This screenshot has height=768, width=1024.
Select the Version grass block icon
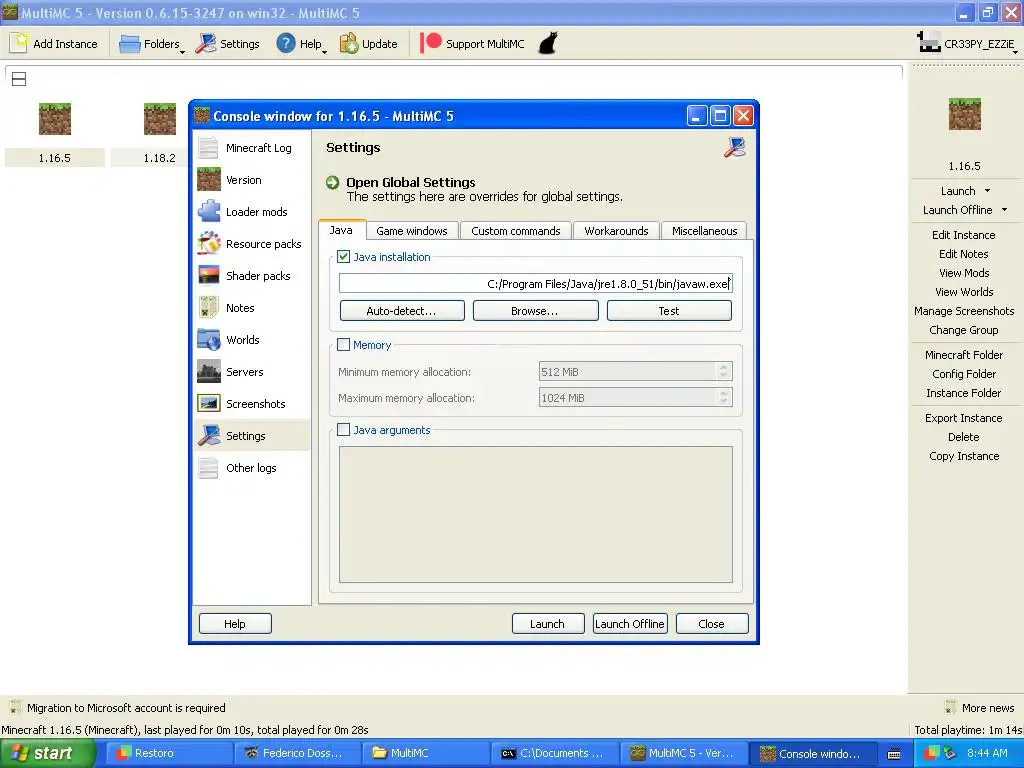[x=208, y=180]
